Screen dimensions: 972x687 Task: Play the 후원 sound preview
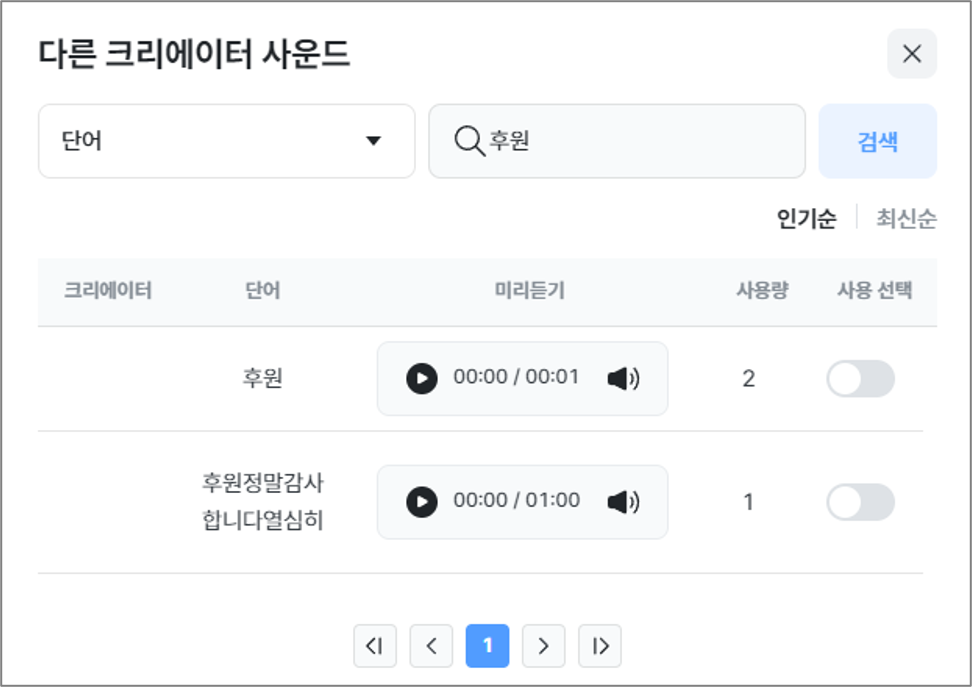click(x=422, y=379)
